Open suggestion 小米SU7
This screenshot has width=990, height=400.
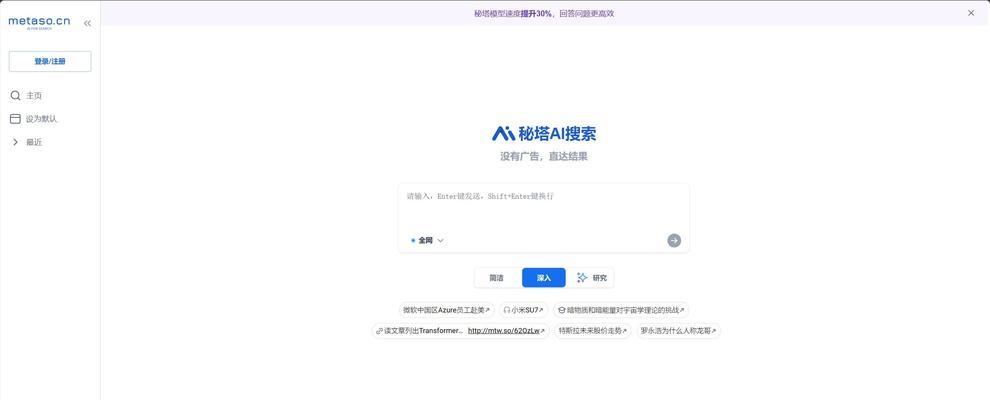click(523, 310)
